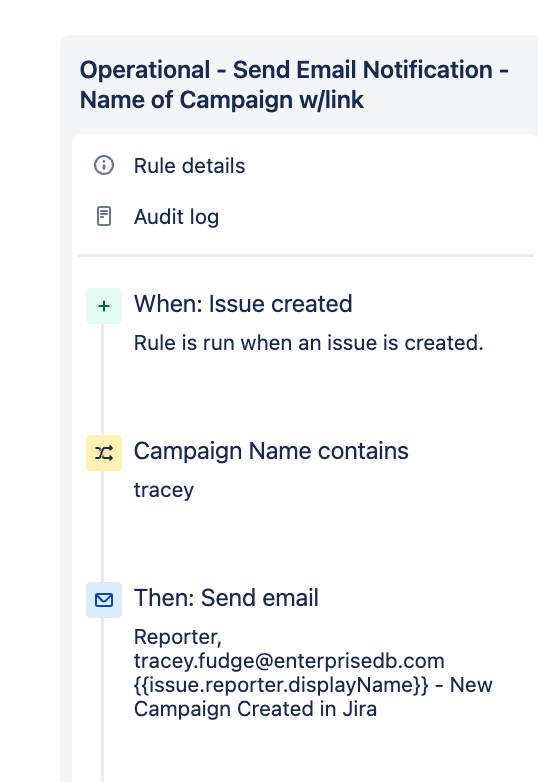The height and width of the screenshot is (782, 538).
Task: Select the green plus trigger icon
Action: (x=104, y=306)
